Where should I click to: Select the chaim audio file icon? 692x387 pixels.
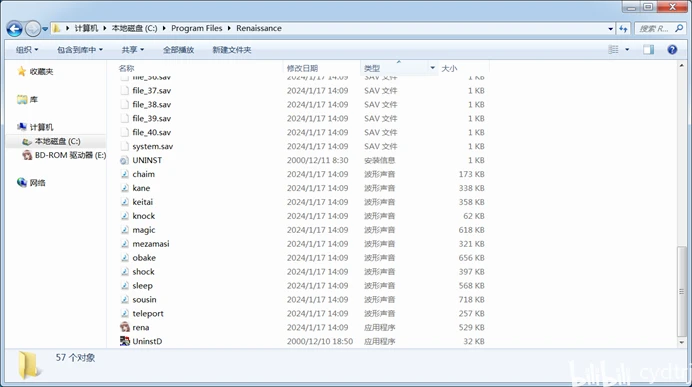(125, 174)
